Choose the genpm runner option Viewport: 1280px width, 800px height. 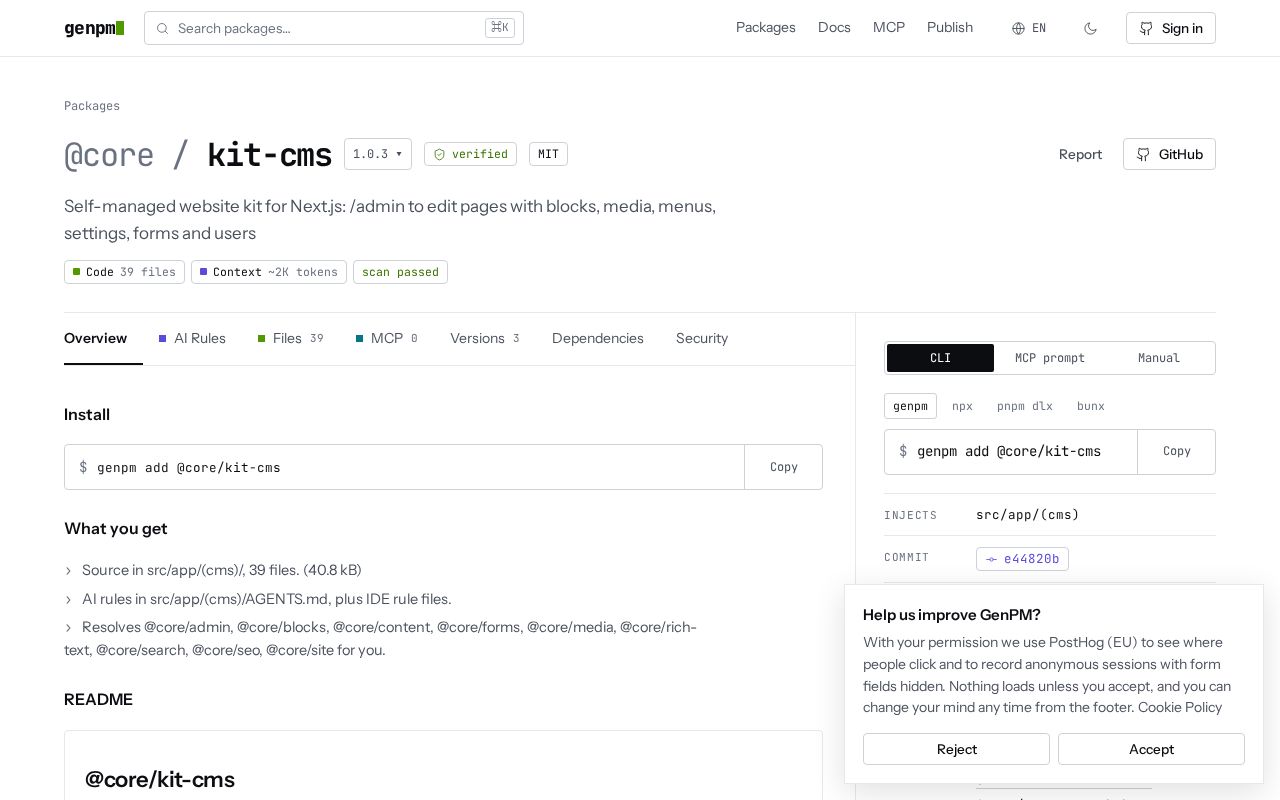910,406
